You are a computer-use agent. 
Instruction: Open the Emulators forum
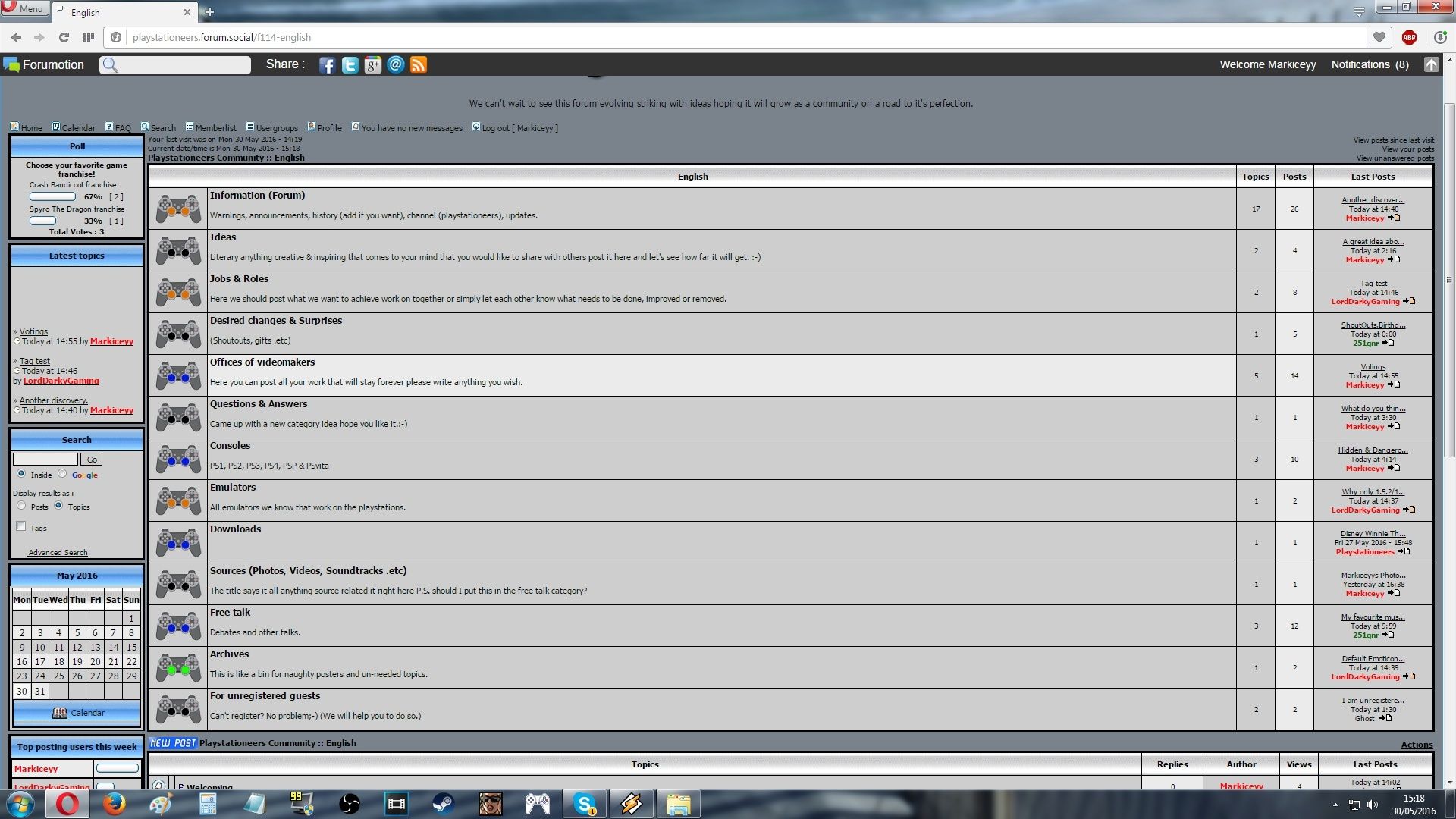click(x=233, y=488)
